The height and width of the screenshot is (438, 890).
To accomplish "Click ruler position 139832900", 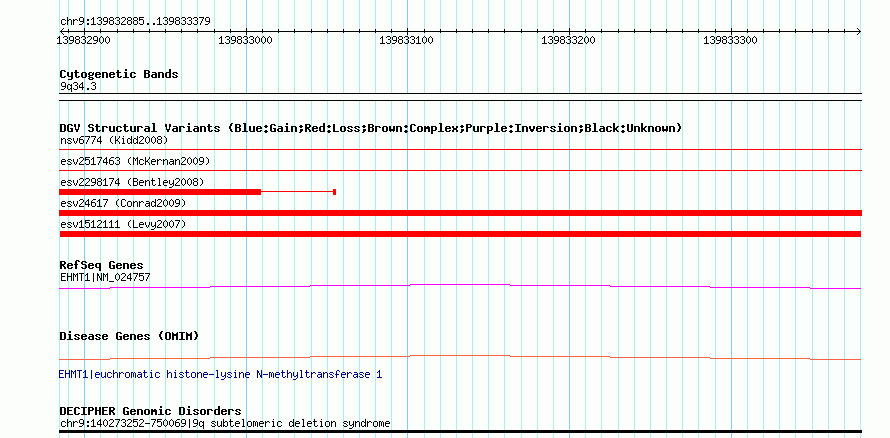I will point(83,41).
